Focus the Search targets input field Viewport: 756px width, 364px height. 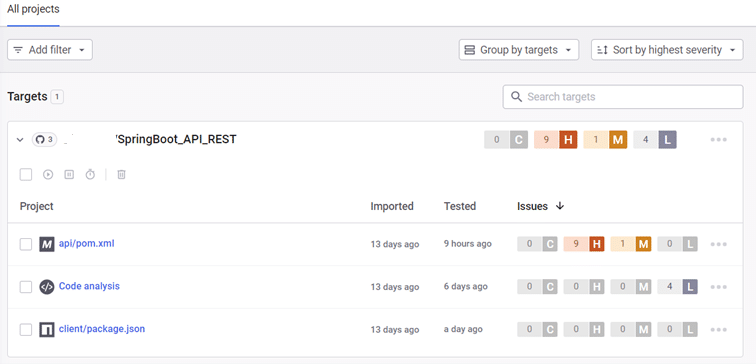pos(623,97)
